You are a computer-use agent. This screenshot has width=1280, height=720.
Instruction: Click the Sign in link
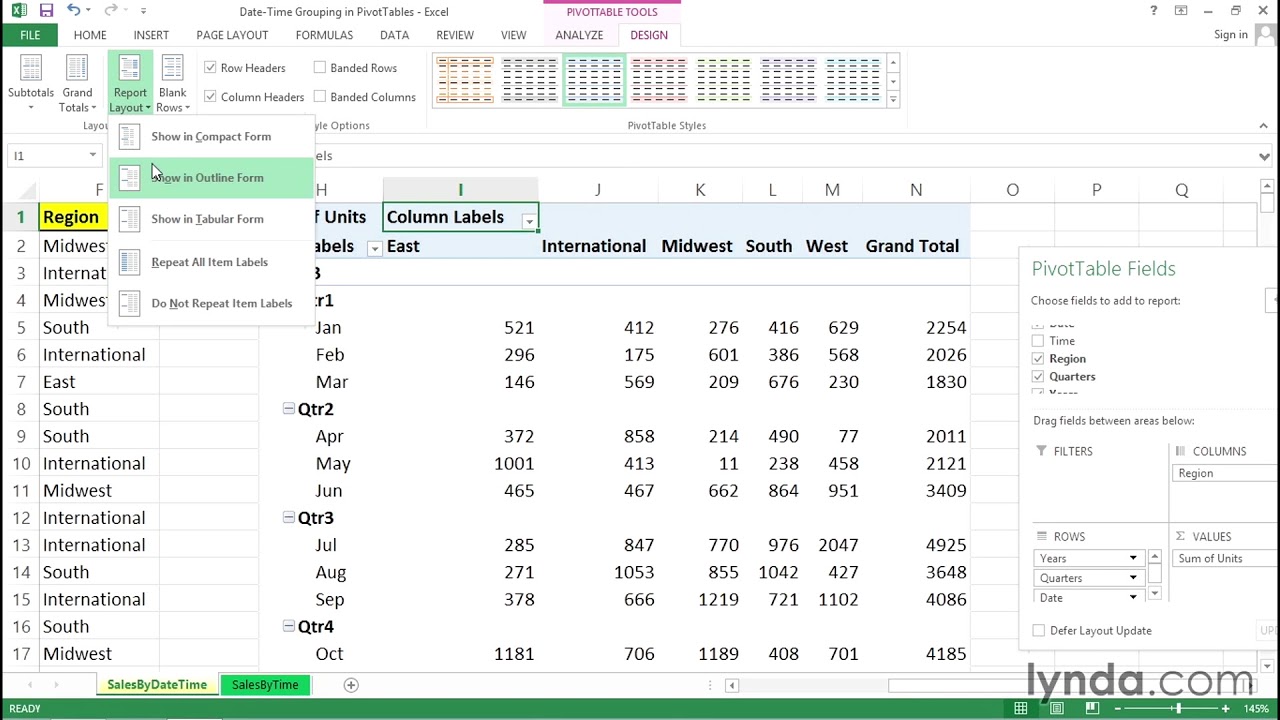[x=1230, y=35]
